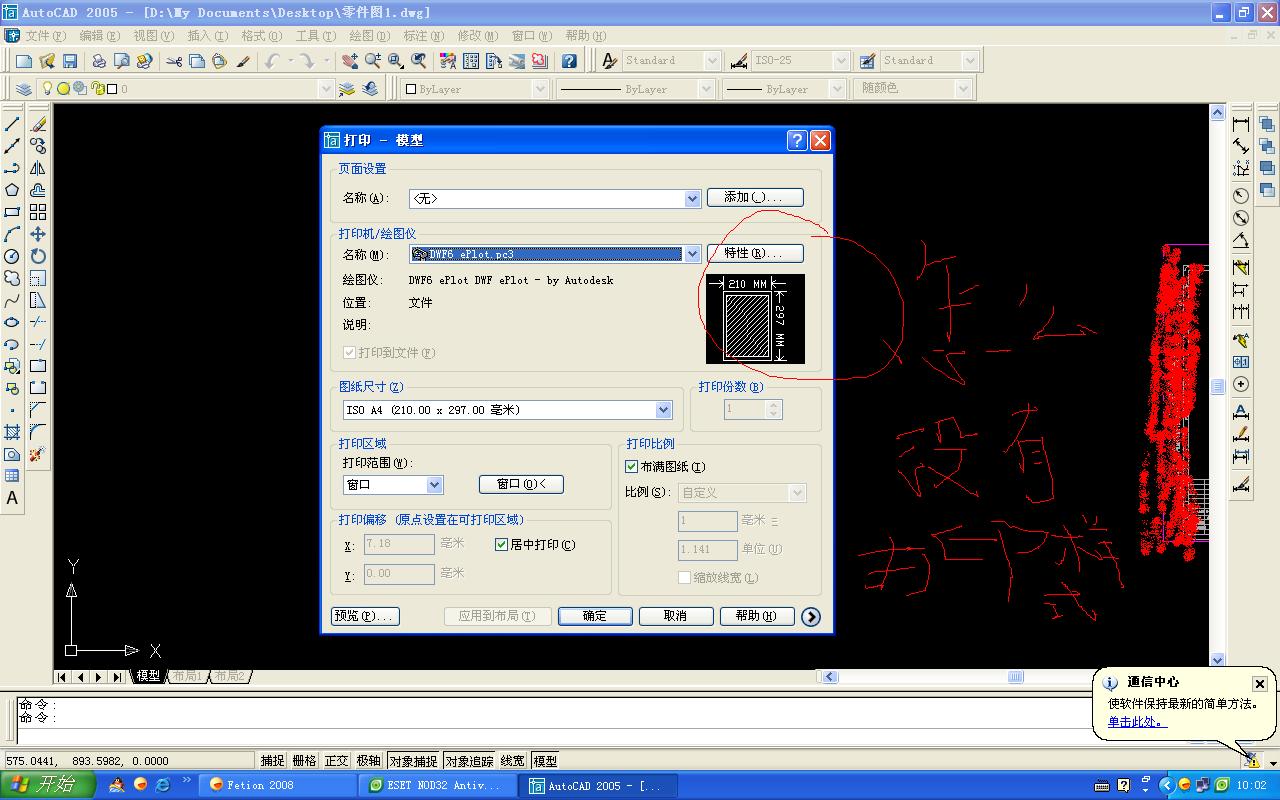This screenshot has width=1280, height=800.
Task: Open the printer 名称 dropdown (DWF6 ePlot.pc3)
Action: pos(692,255)
